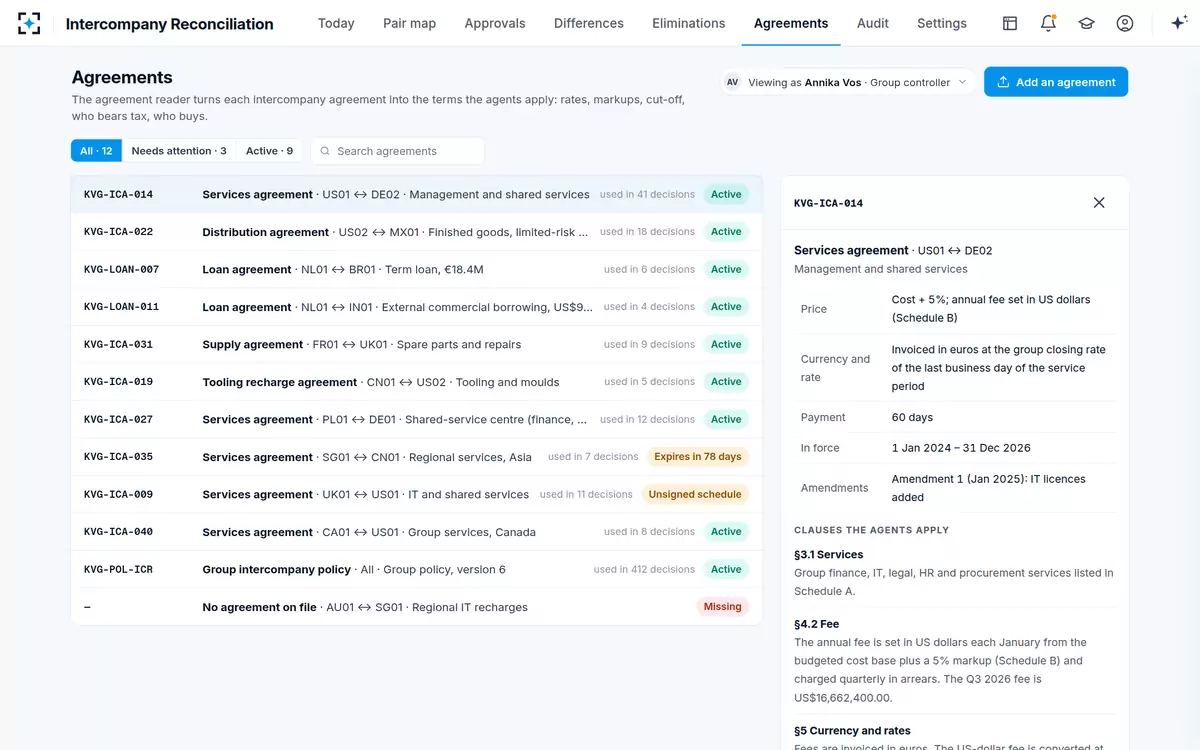Image resolution: width=1200 pixels, height=750 pixels.
Task: Focus the Search agreements field
Action: click(x=398, y=151)
